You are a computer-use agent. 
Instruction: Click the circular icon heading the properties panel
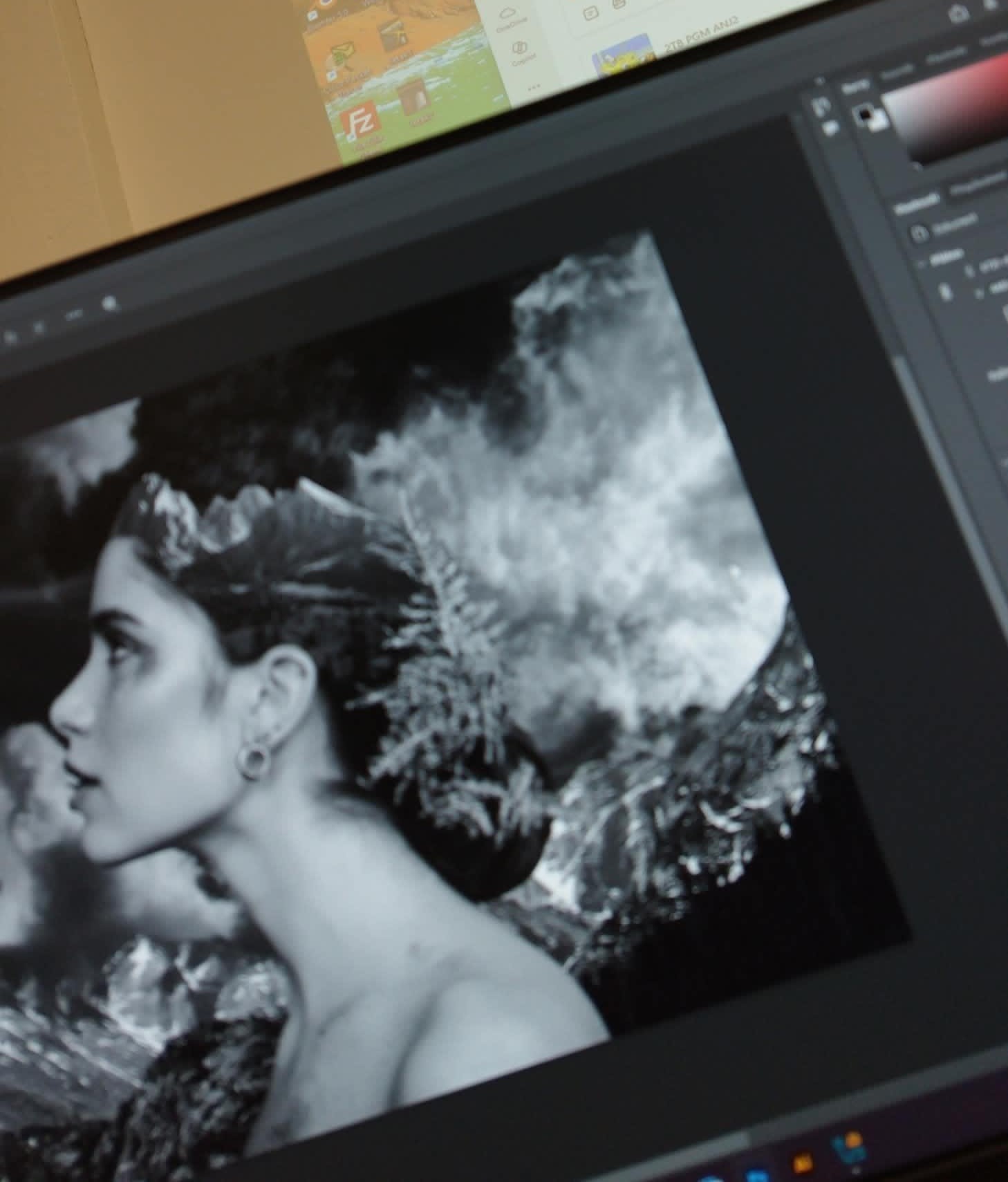click(x=919, y=234)
